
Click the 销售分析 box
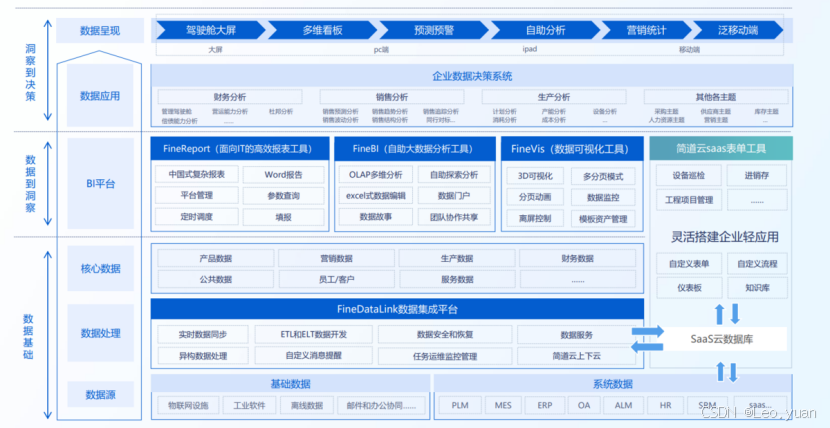point(392,97)
